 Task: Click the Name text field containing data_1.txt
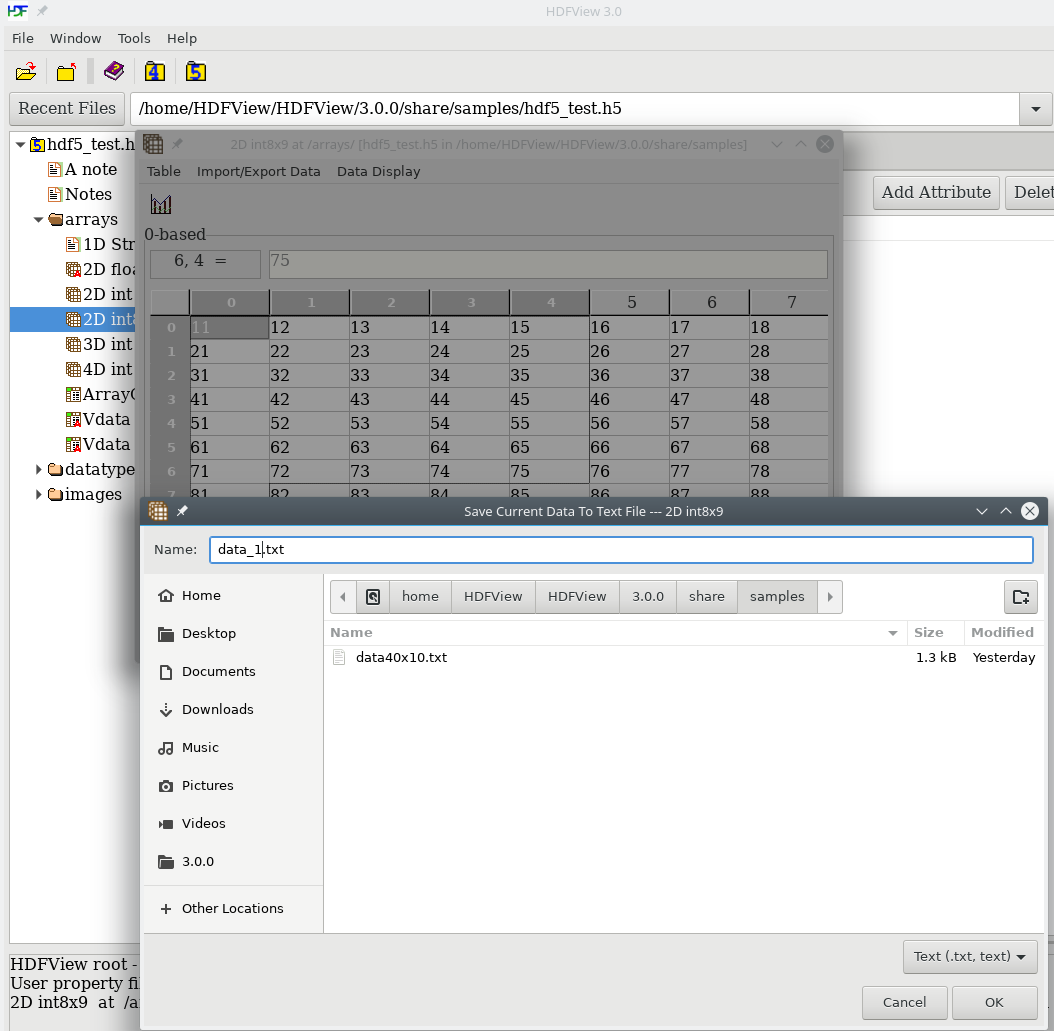[621, 550]
